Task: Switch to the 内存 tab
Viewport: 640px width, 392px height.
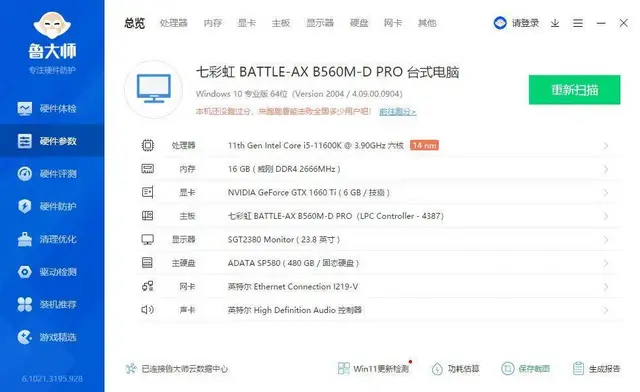Action: [213, 23]
